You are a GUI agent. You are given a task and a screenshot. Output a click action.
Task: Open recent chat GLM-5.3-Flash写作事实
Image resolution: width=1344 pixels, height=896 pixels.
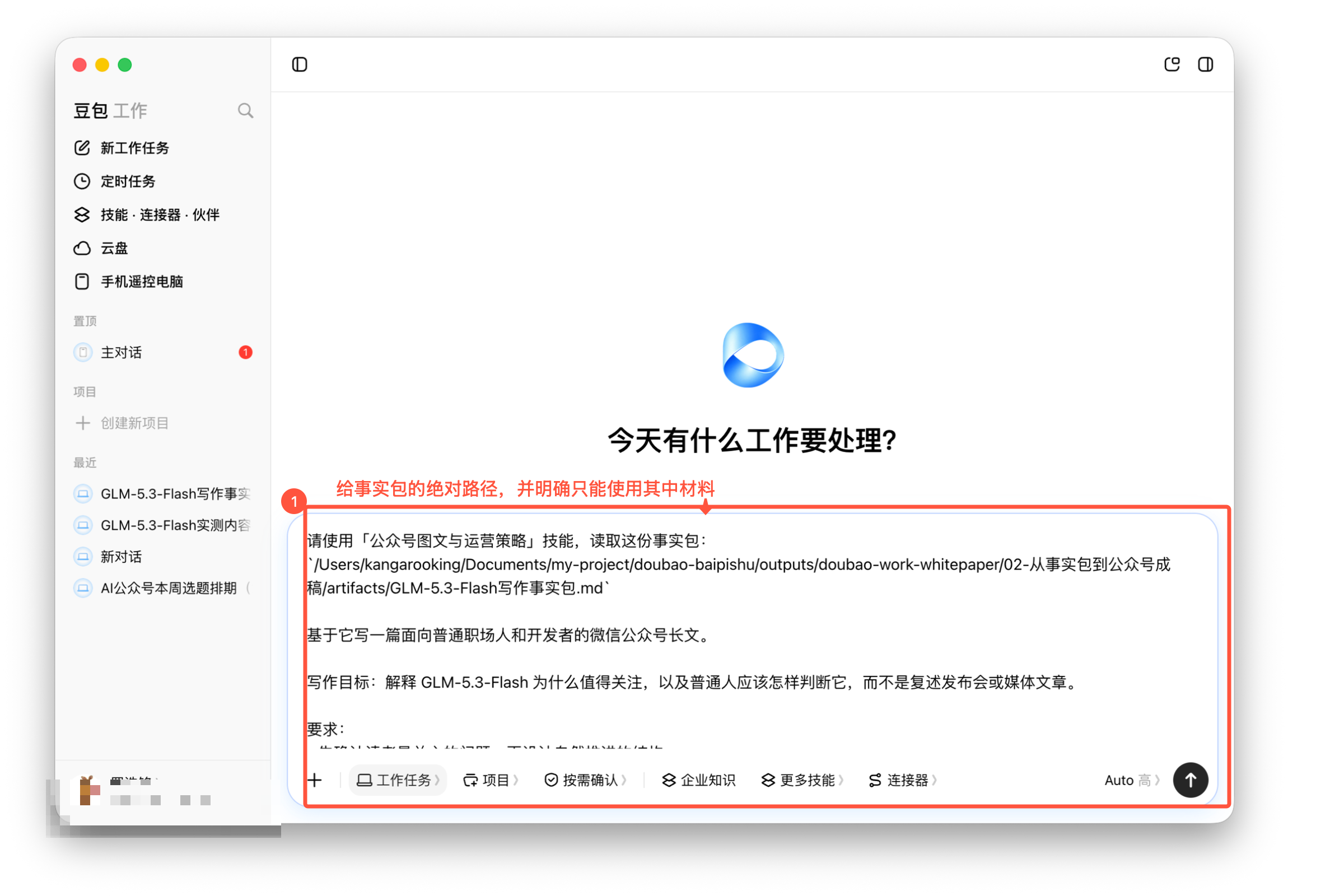[x=163, y=494]
